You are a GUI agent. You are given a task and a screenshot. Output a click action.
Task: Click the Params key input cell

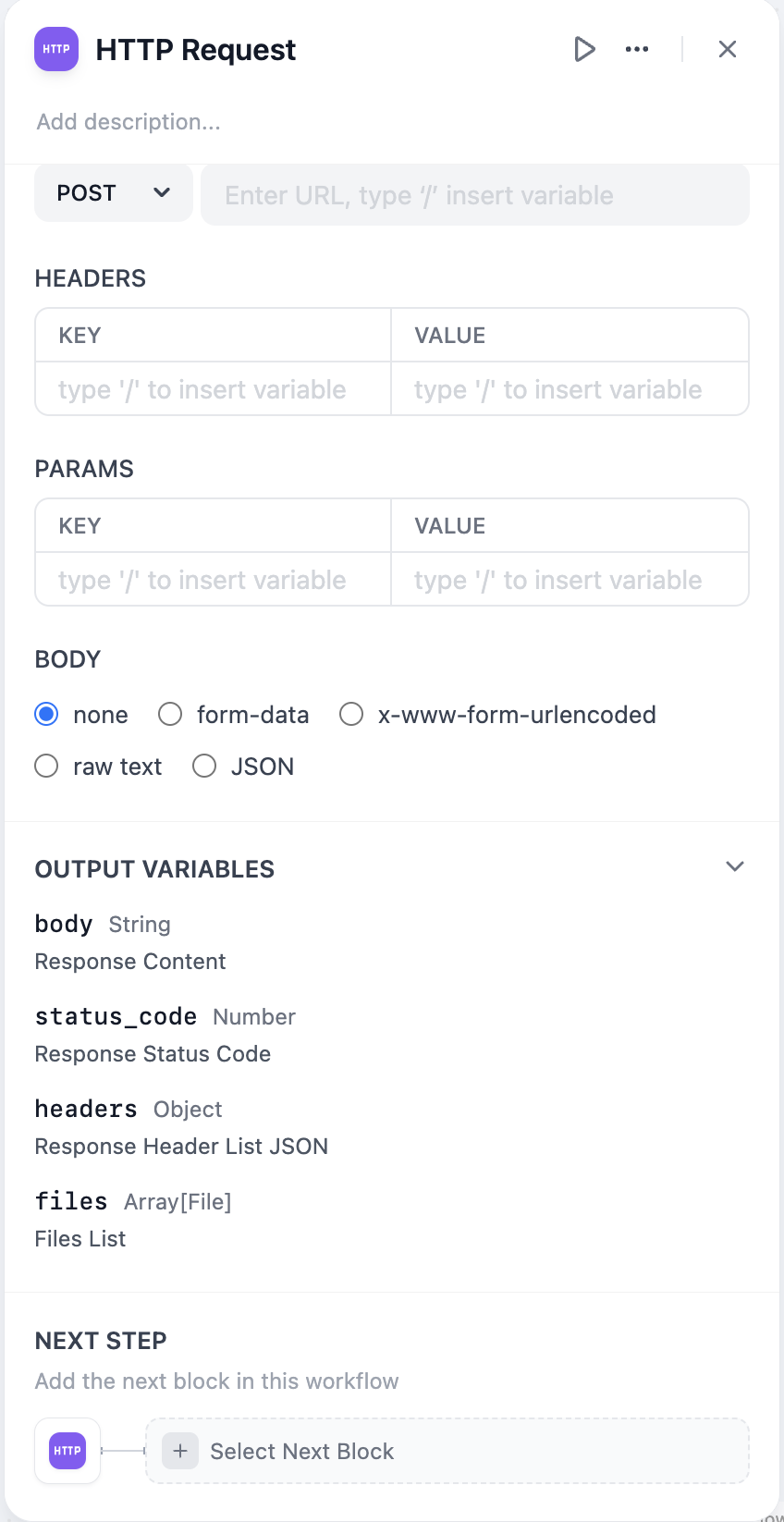point(213,580)
